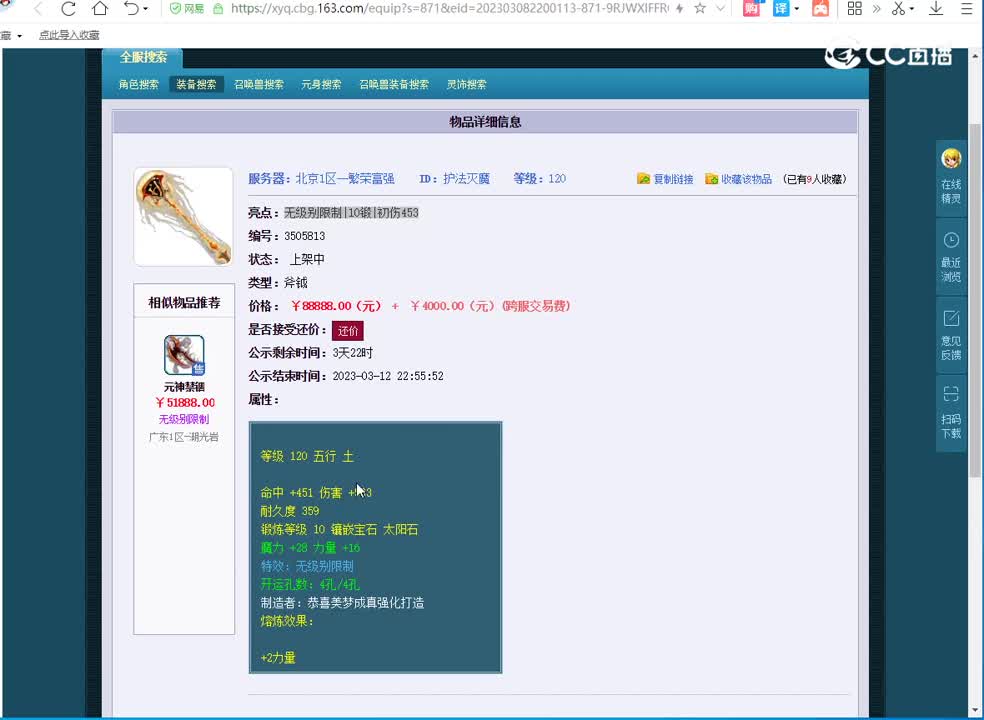The width and height of the screenshot is (984, 720).
Task: Bookmark the page with the star icon
Action: pyautogui.click(x=700, y=9)
